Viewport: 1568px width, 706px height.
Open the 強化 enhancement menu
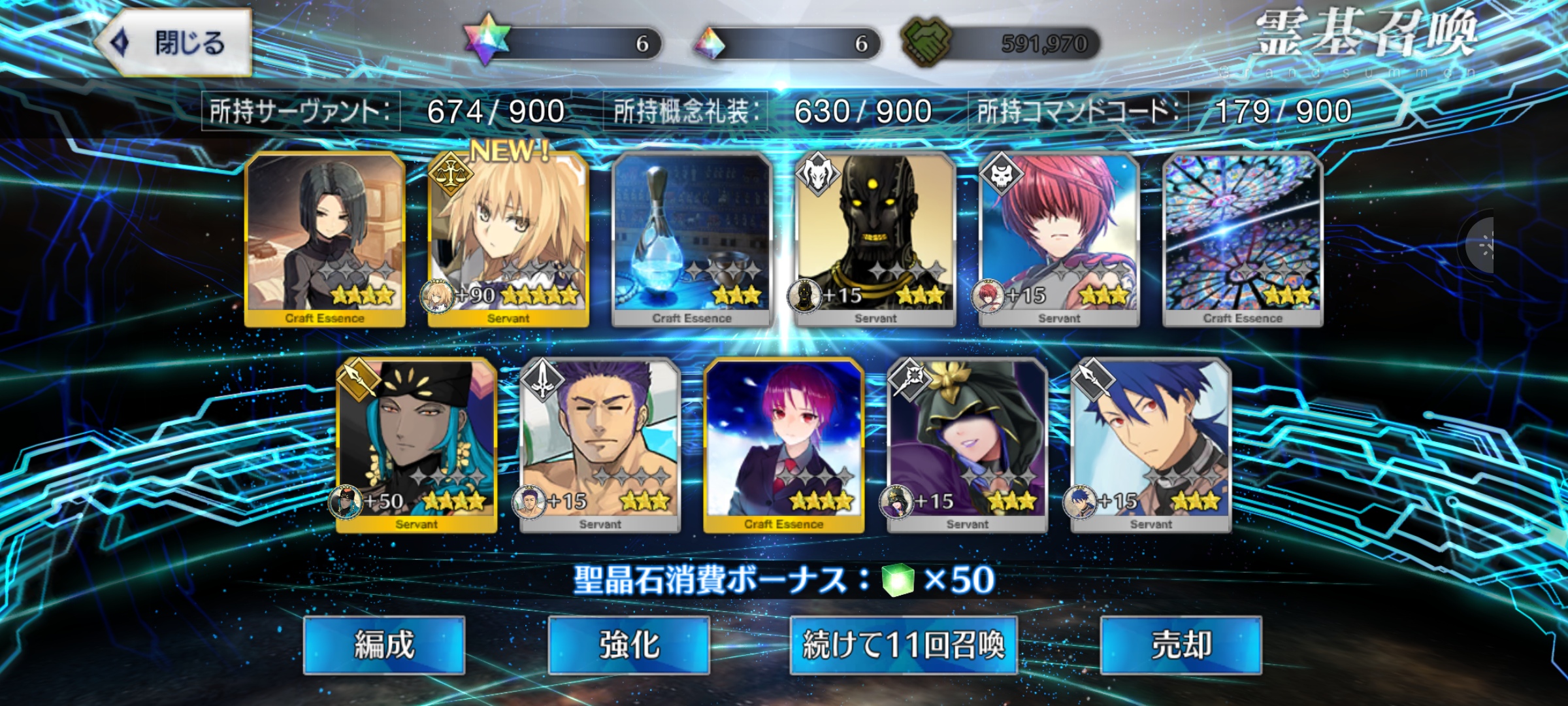(x=629, y=645)
